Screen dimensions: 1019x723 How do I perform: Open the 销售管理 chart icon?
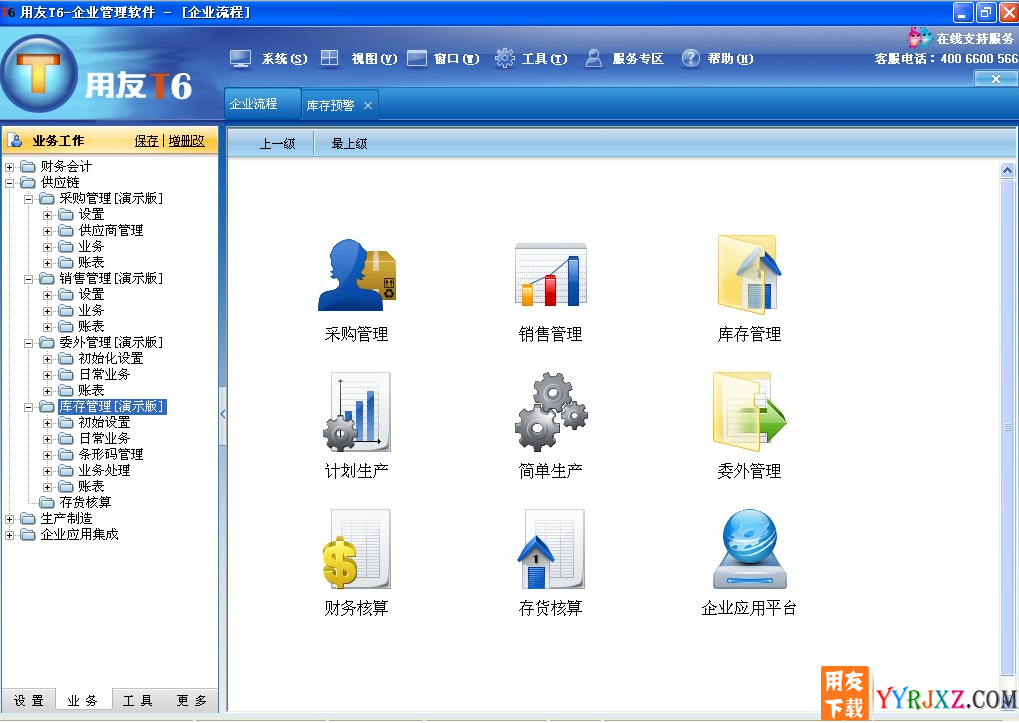coord(550,274)
